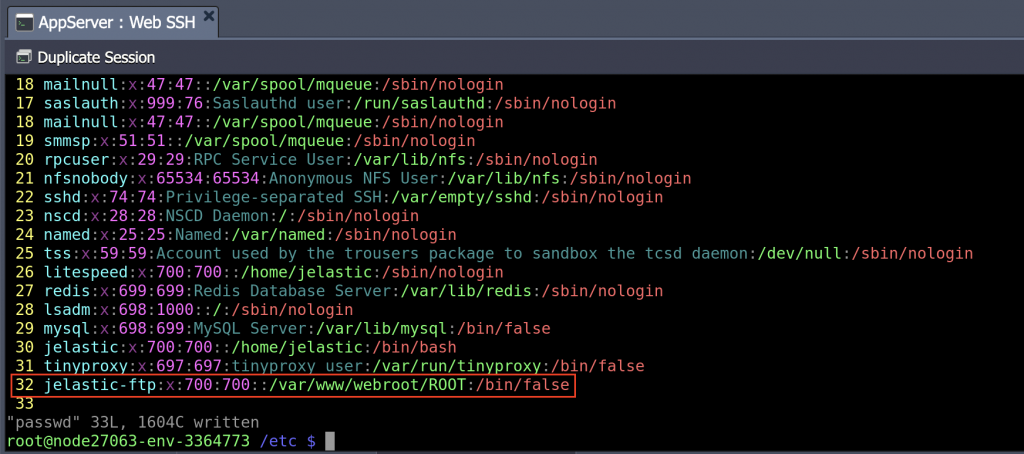Click the mysql MySQL Server line
The image size is (1024, 454).
283,328
